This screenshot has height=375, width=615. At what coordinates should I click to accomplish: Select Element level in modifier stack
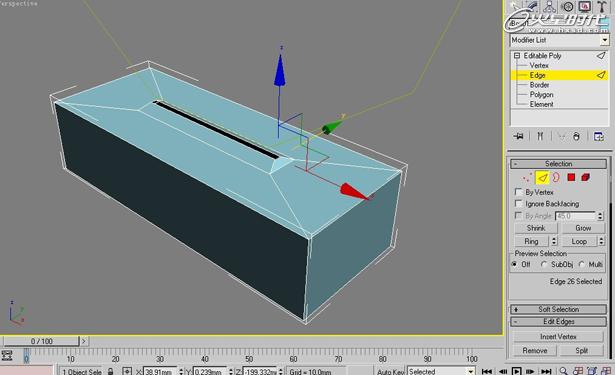click(541, 104)
